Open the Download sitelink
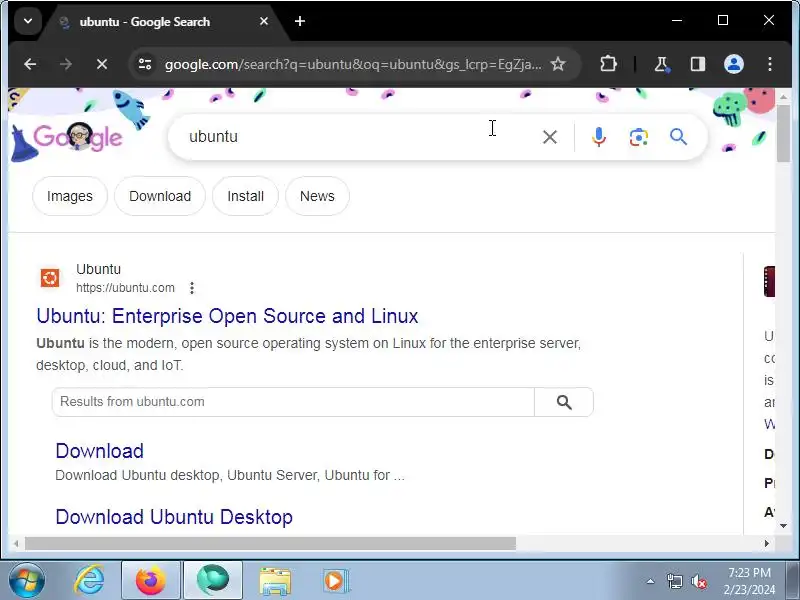 pos(99,451)
